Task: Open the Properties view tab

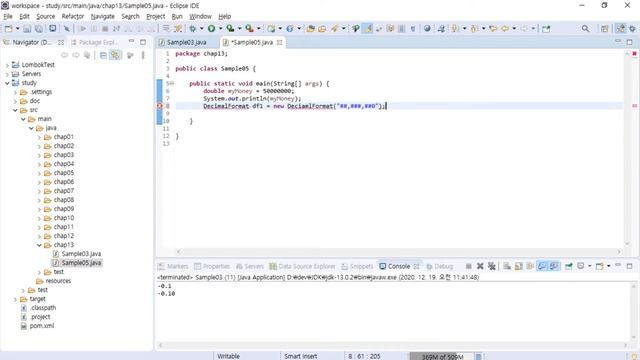Action: (x=212, y=266)
